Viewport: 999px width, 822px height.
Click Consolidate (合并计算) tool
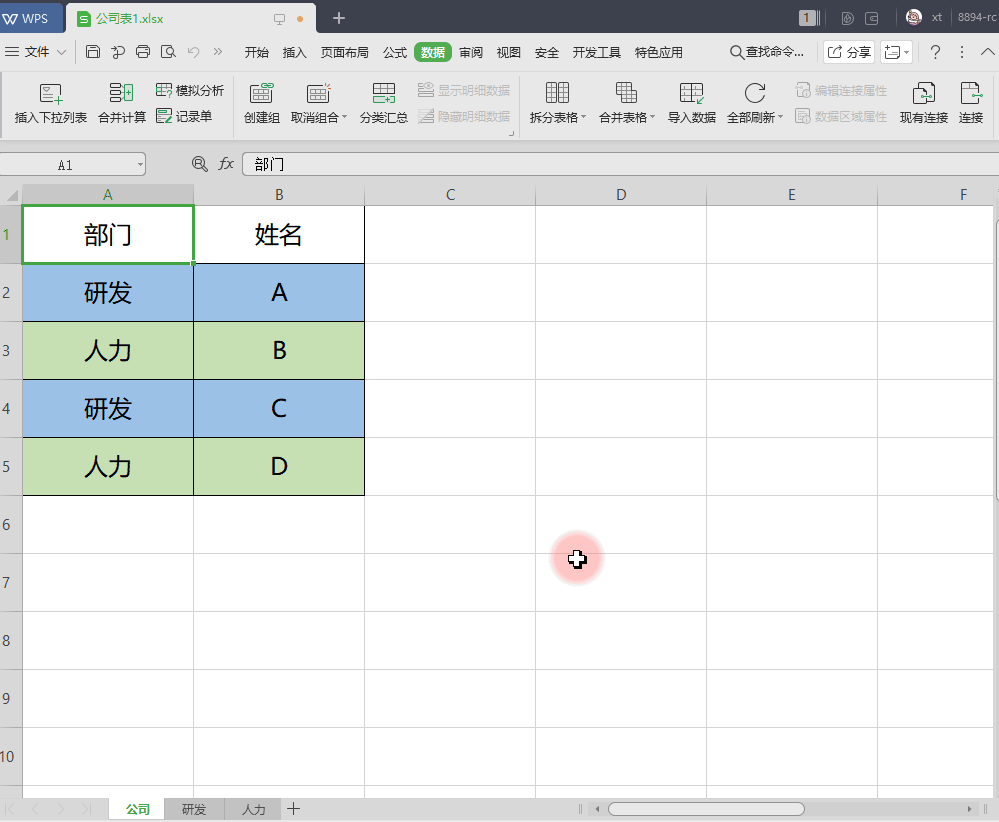[x=122, y=103]
